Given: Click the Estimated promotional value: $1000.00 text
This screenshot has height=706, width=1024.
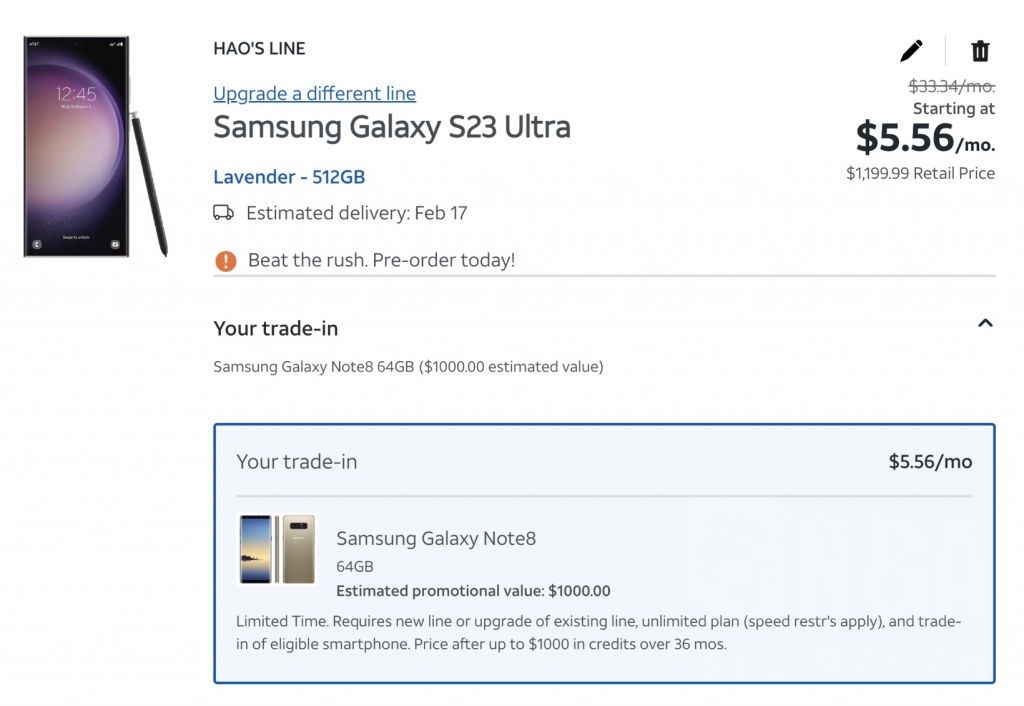Looking at the screenshot, I should click(473, 591).
